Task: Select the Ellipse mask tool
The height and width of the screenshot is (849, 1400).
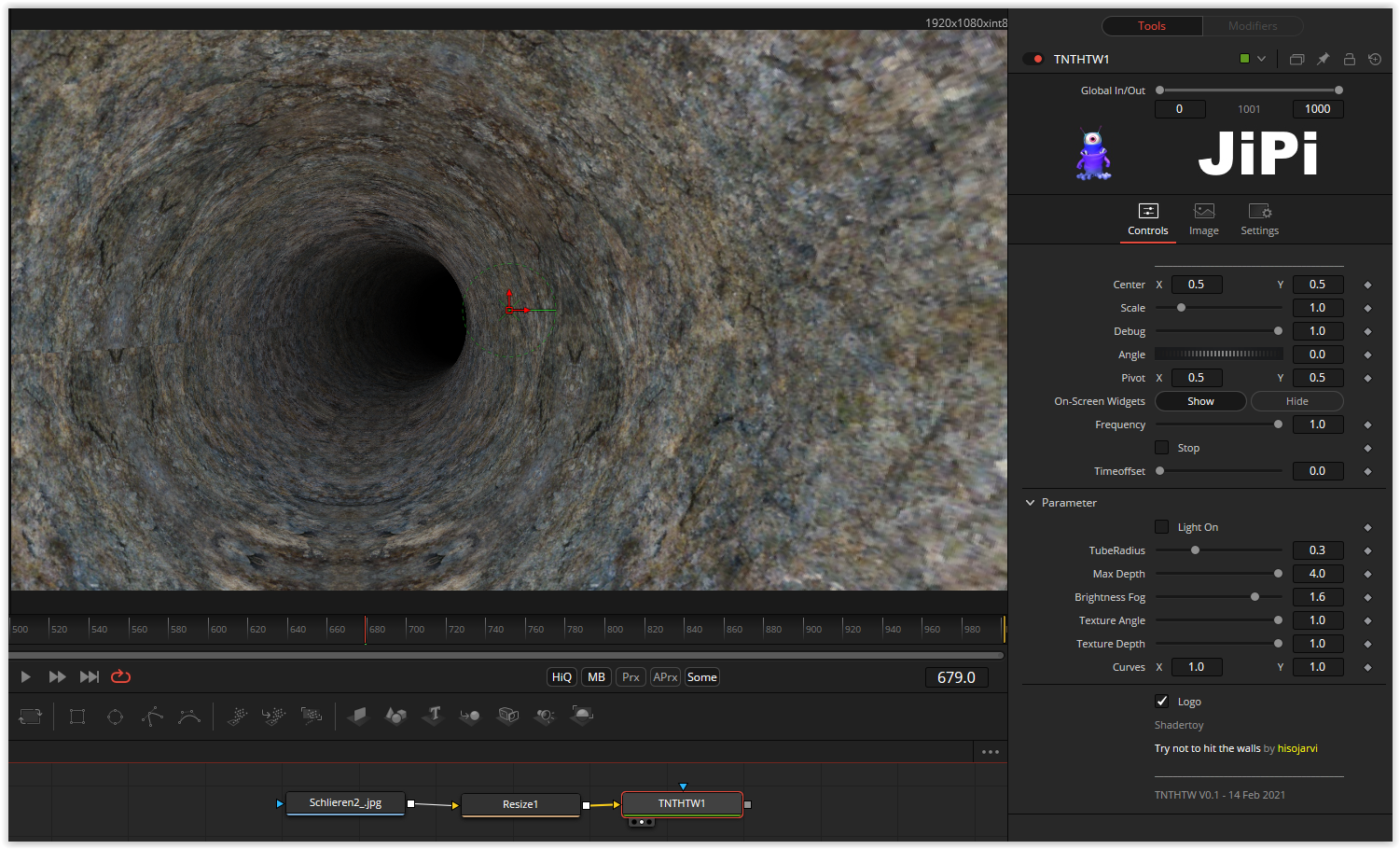Action: [115, 717]
